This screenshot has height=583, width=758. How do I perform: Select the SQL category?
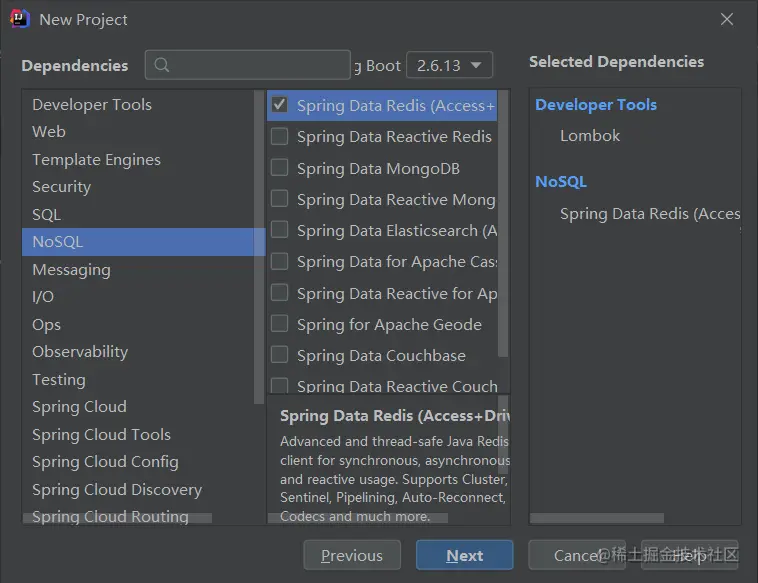(x=46, y=214)
